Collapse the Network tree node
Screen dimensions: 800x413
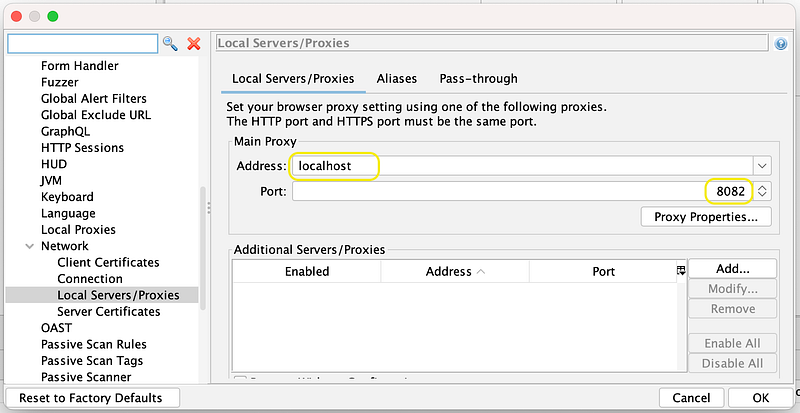30,246
